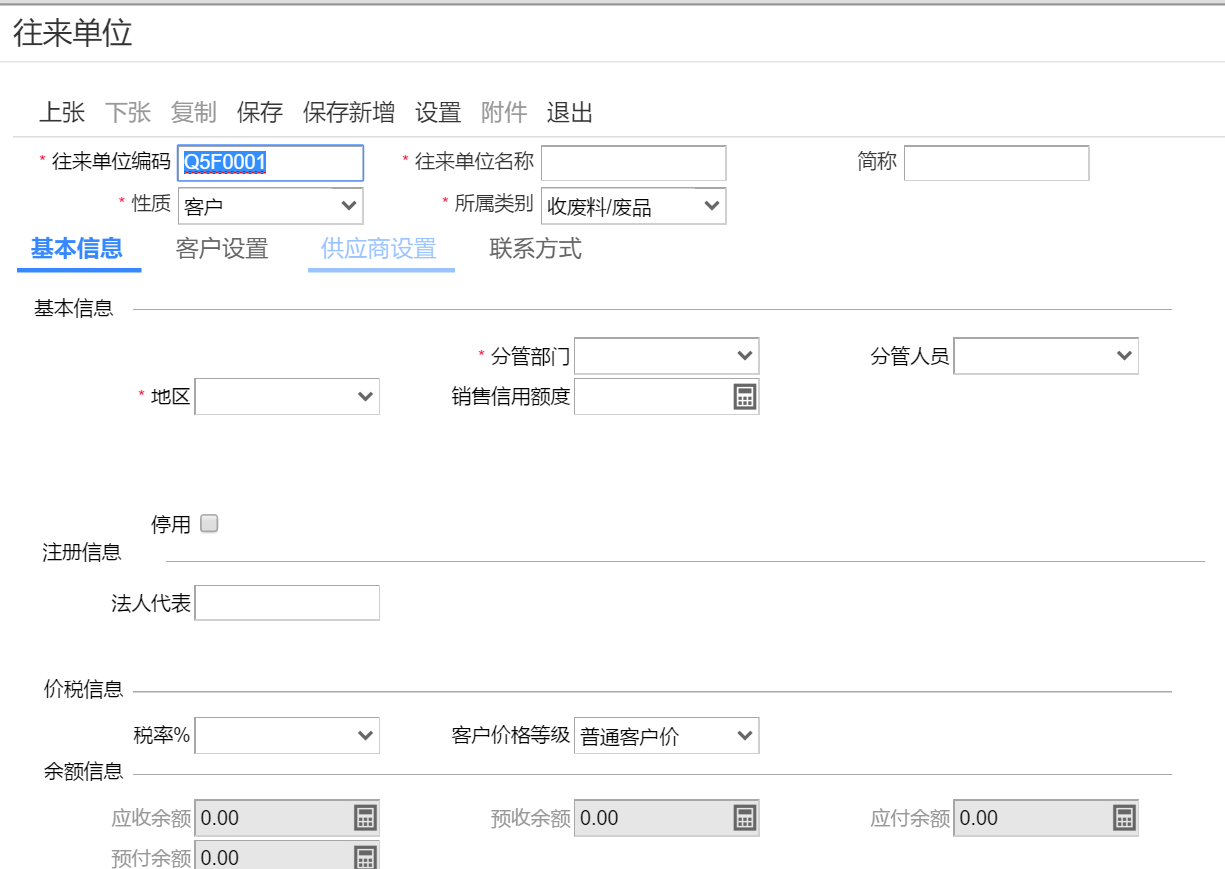Image resolution: width=1225 pixels, height=869 pixels.
Task: Click the 下张 toolbar button
Action: point(128,113)
